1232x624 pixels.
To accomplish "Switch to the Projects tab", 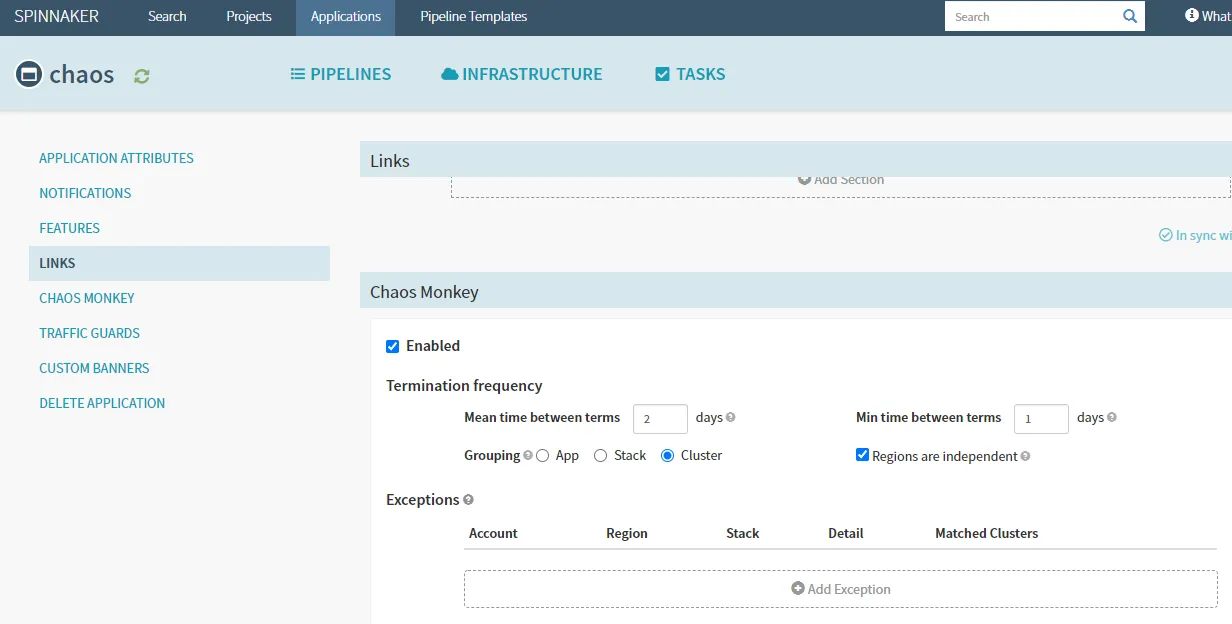I will click(249, 17).
